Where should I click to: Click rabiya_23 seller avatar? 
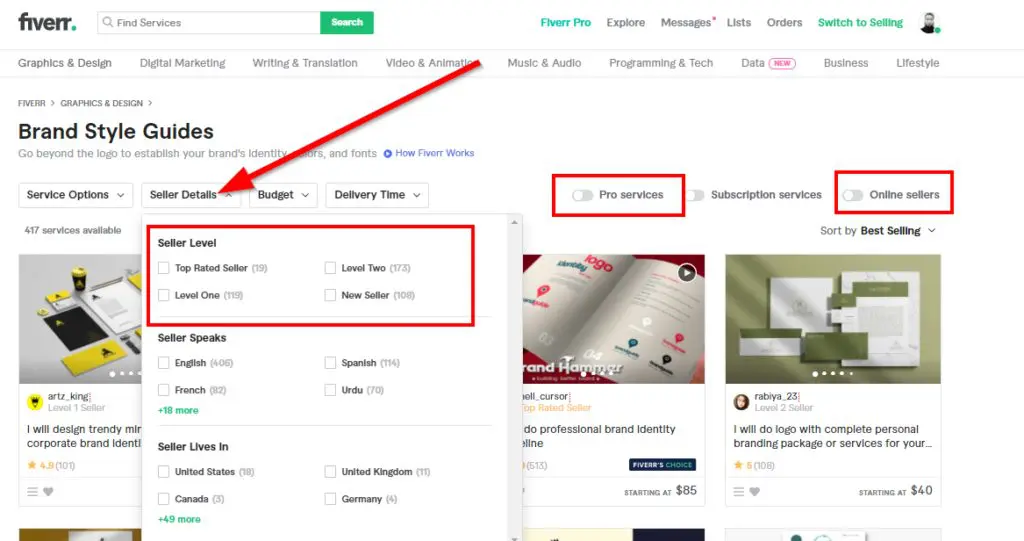point(741,402)
